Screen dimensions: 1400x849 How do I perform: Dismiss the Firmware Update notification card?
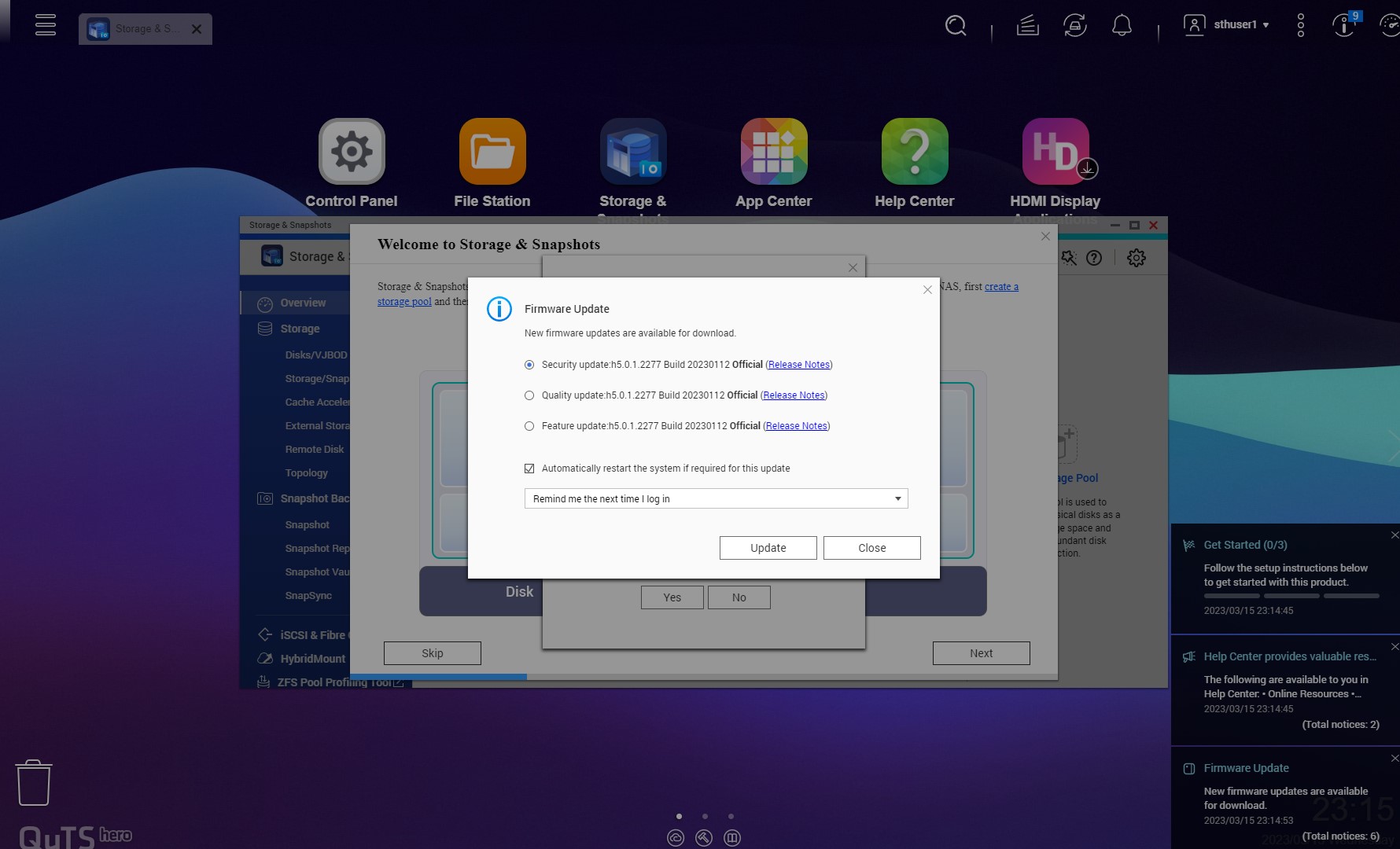click(x=1394, y=759)
